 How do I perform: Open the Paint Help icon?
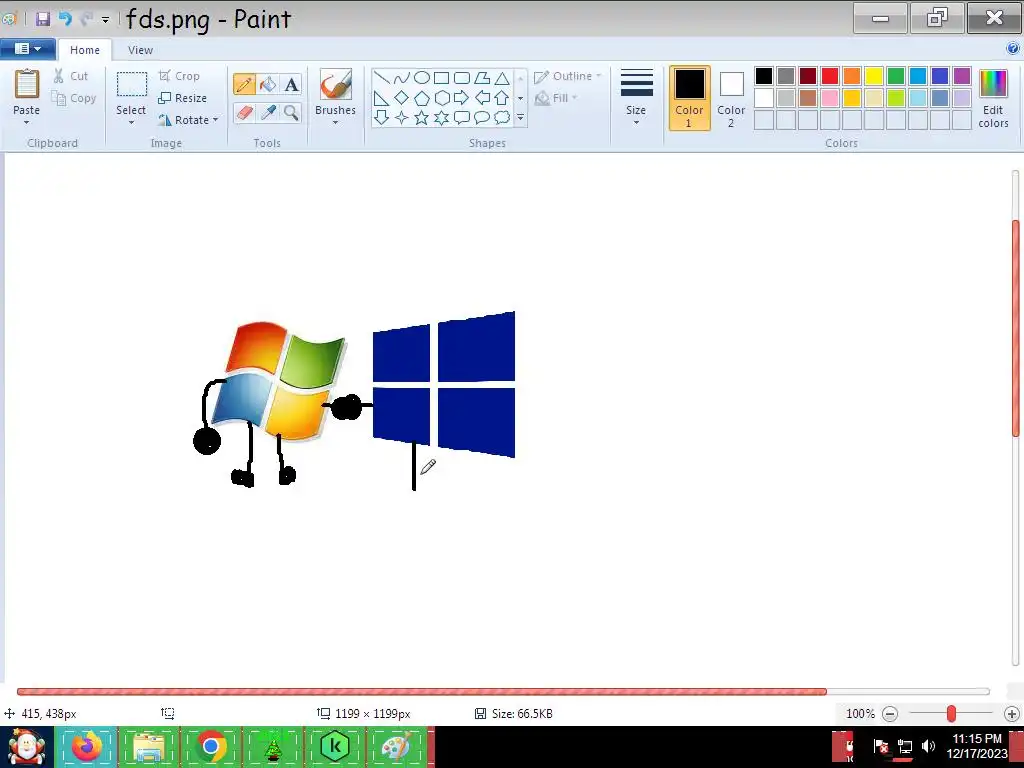pos(1013,48)
